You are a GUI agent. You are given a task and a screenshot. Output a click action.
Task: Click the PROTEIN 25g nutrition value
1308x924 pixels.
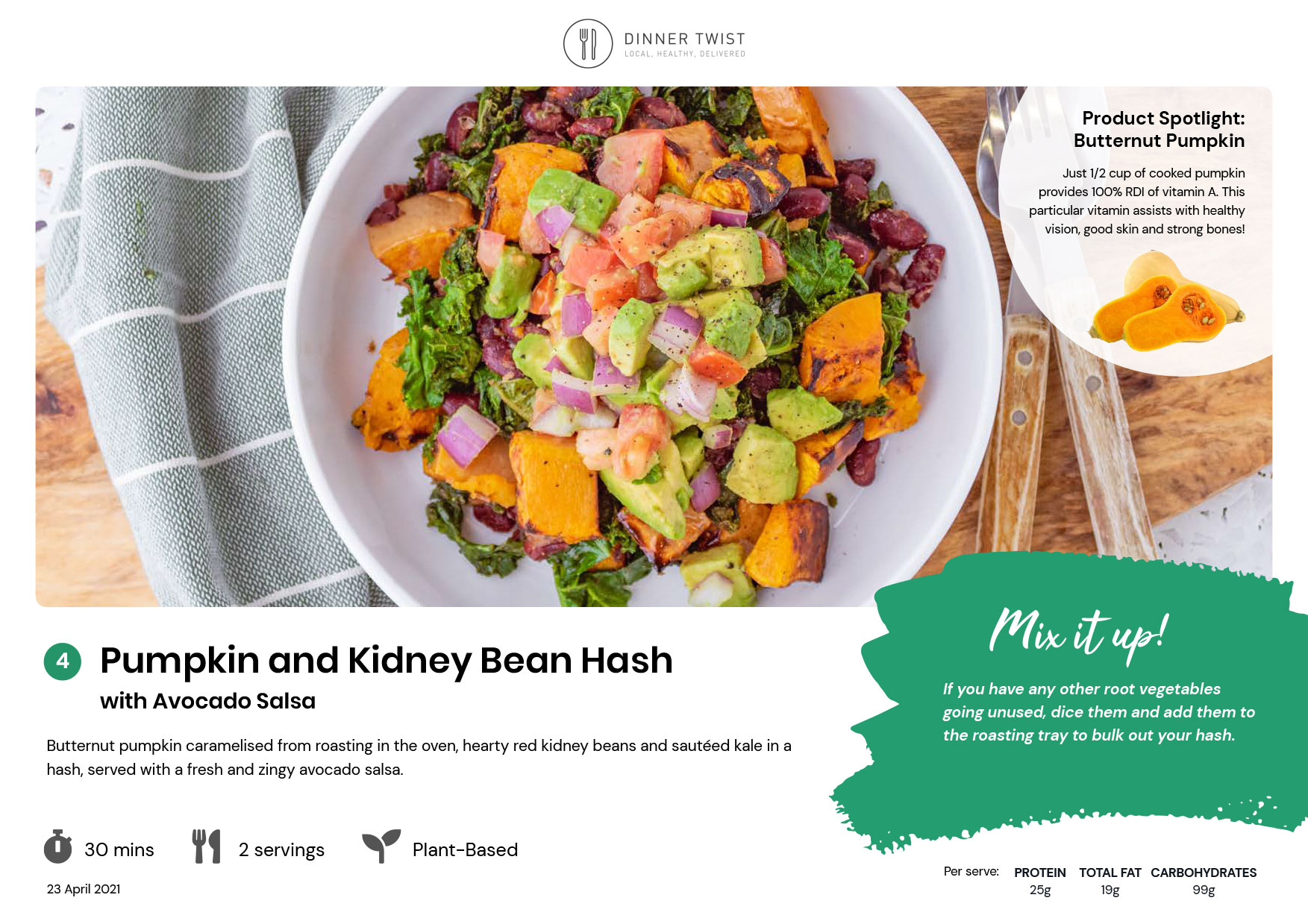1040,881
